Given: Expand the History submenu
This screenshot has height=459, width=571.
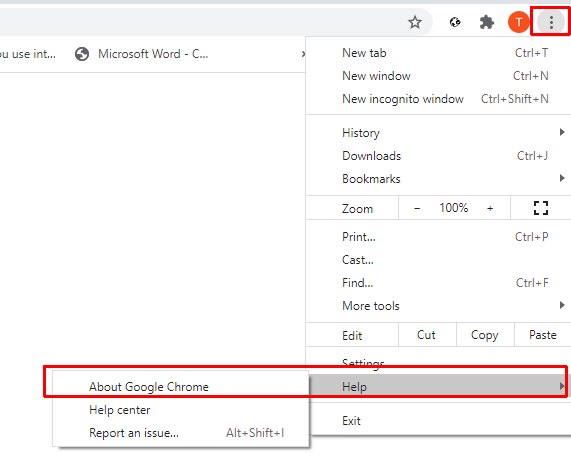Looking at the screenshot, I should [439, 133].
